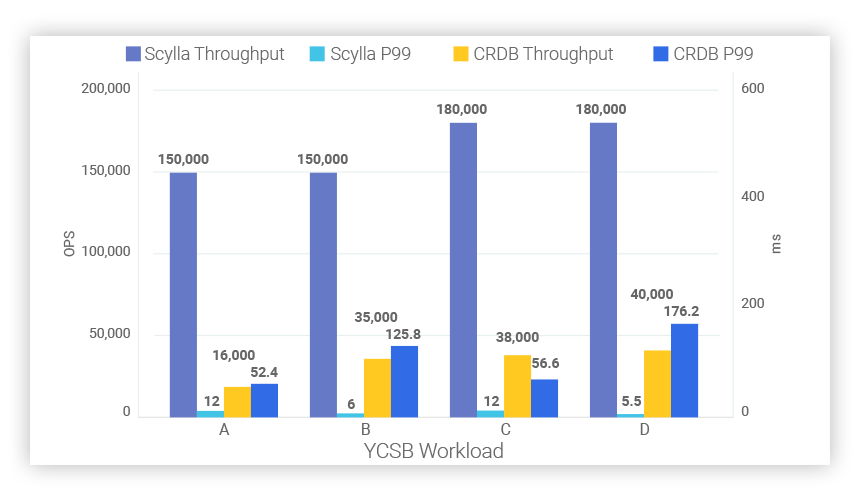Click the 100,000 left axis tick label
Image resolution: width=860 pixels, height=500 pixels.
pos(106,252)
